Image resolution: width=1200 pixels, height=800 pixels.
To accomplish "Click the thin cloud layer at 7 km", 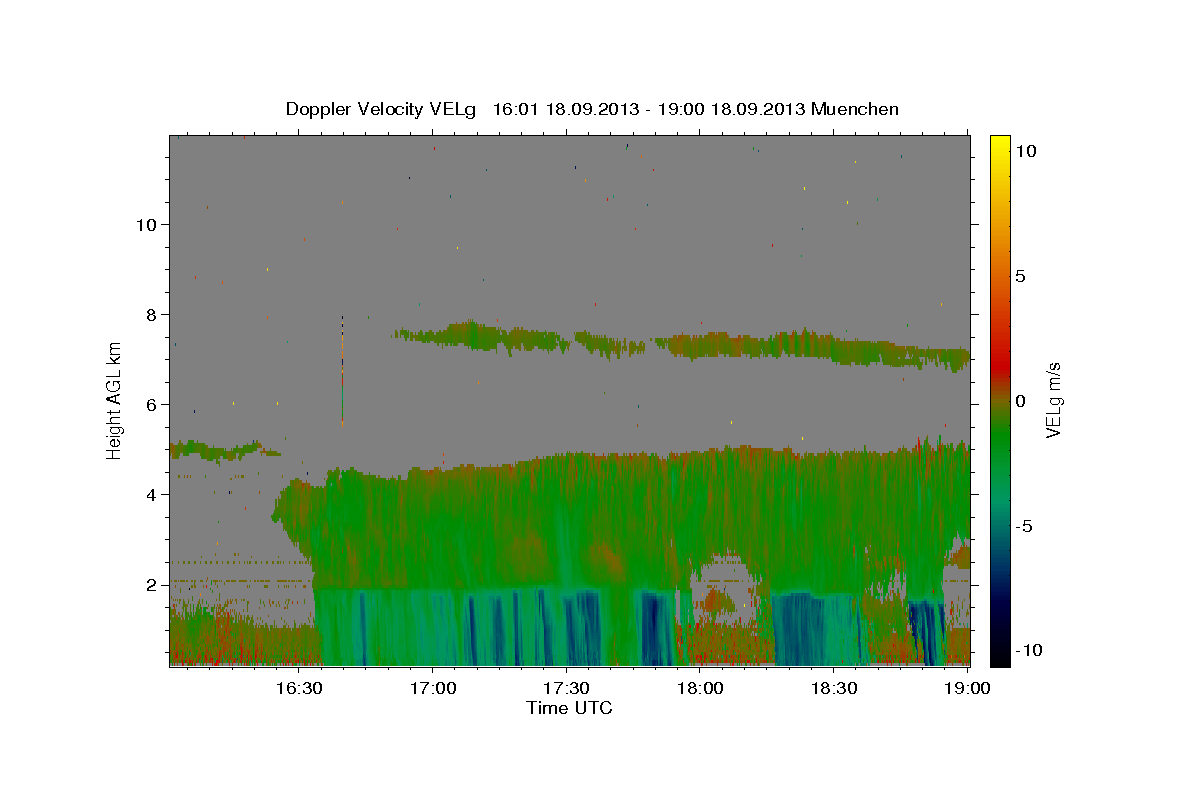I will (x=683, y=343).
